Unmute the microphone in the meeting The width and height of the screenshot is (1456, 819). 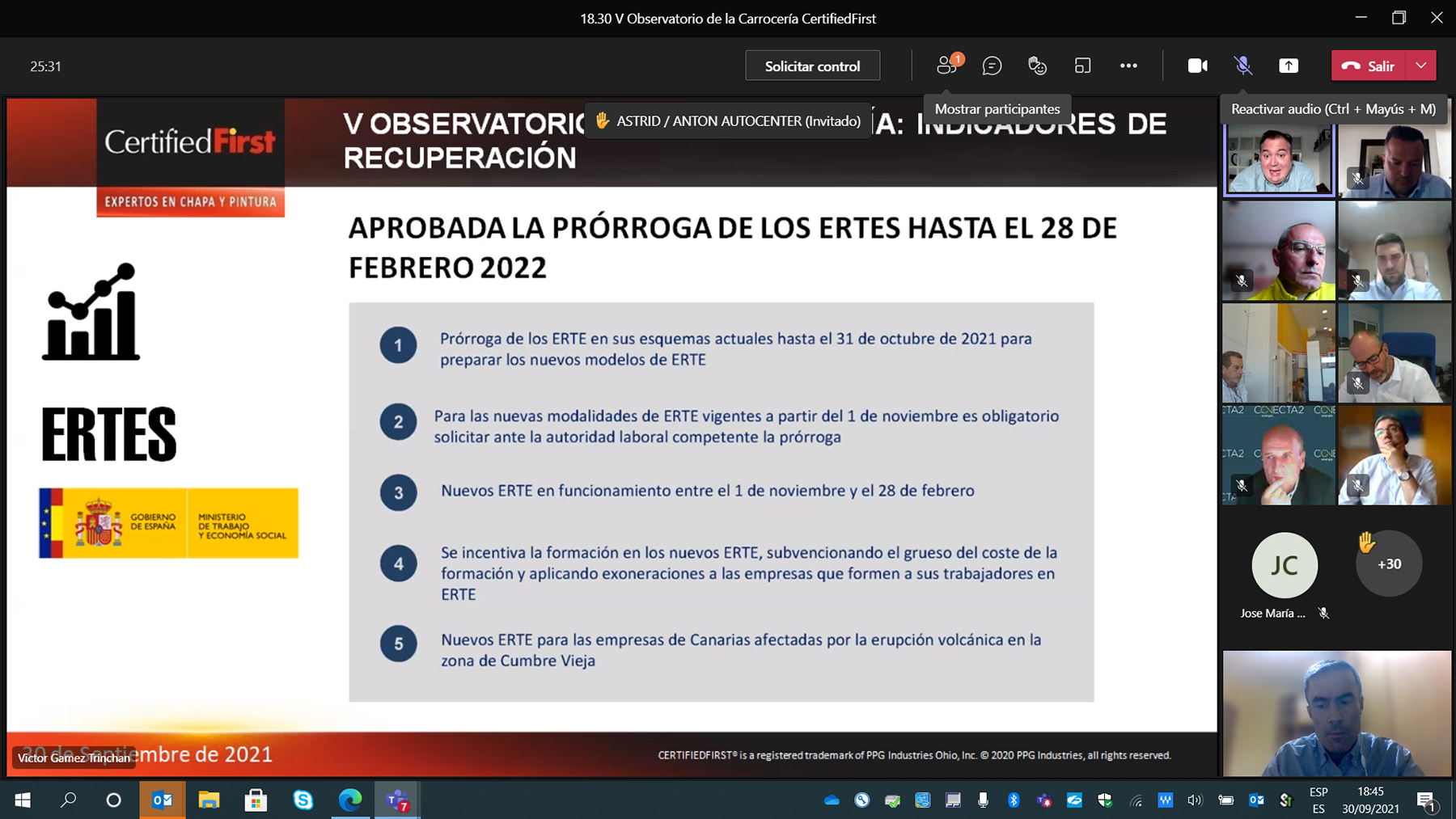(x=1243, y=66)
